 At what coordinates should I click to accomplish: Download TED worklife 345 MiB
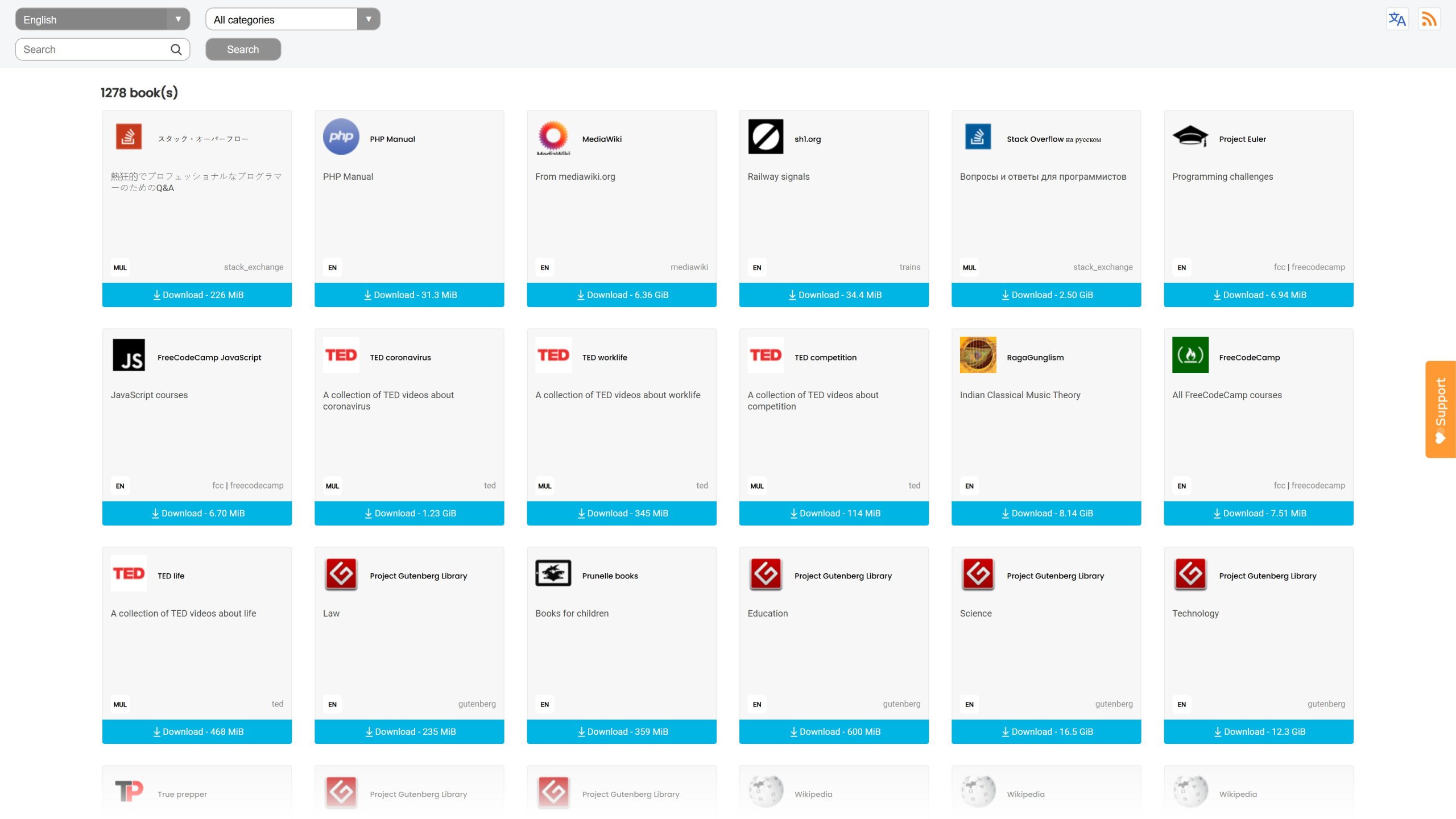point(622,513)
